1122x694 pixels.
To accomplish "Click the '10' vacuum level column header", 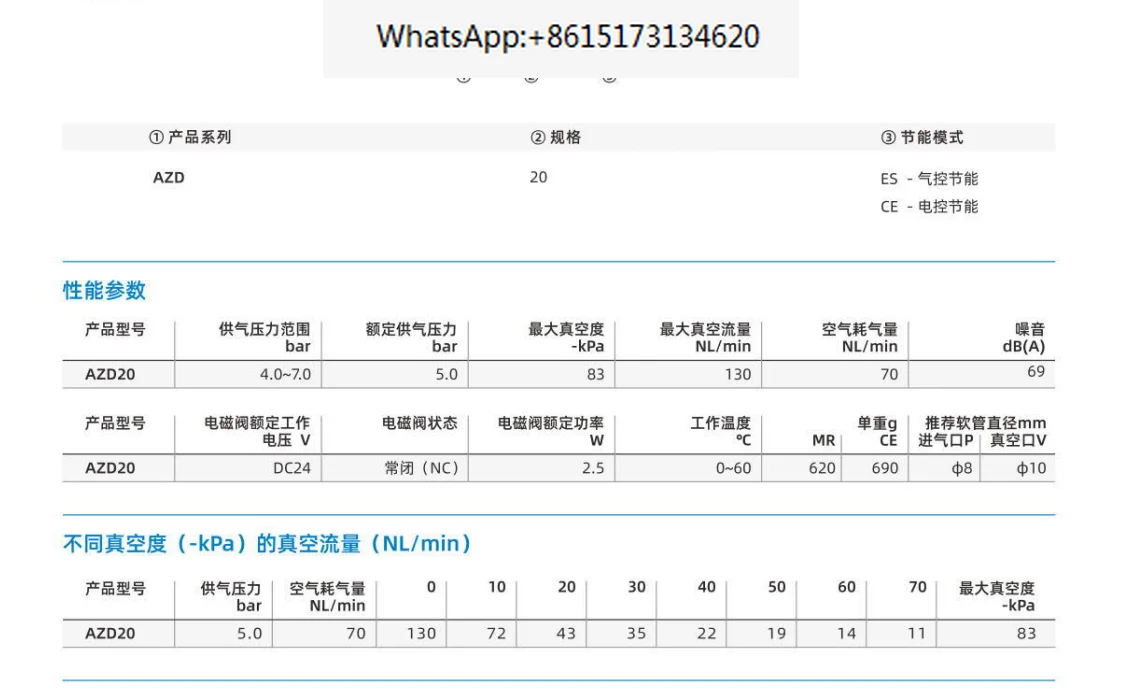I will 497,587.
